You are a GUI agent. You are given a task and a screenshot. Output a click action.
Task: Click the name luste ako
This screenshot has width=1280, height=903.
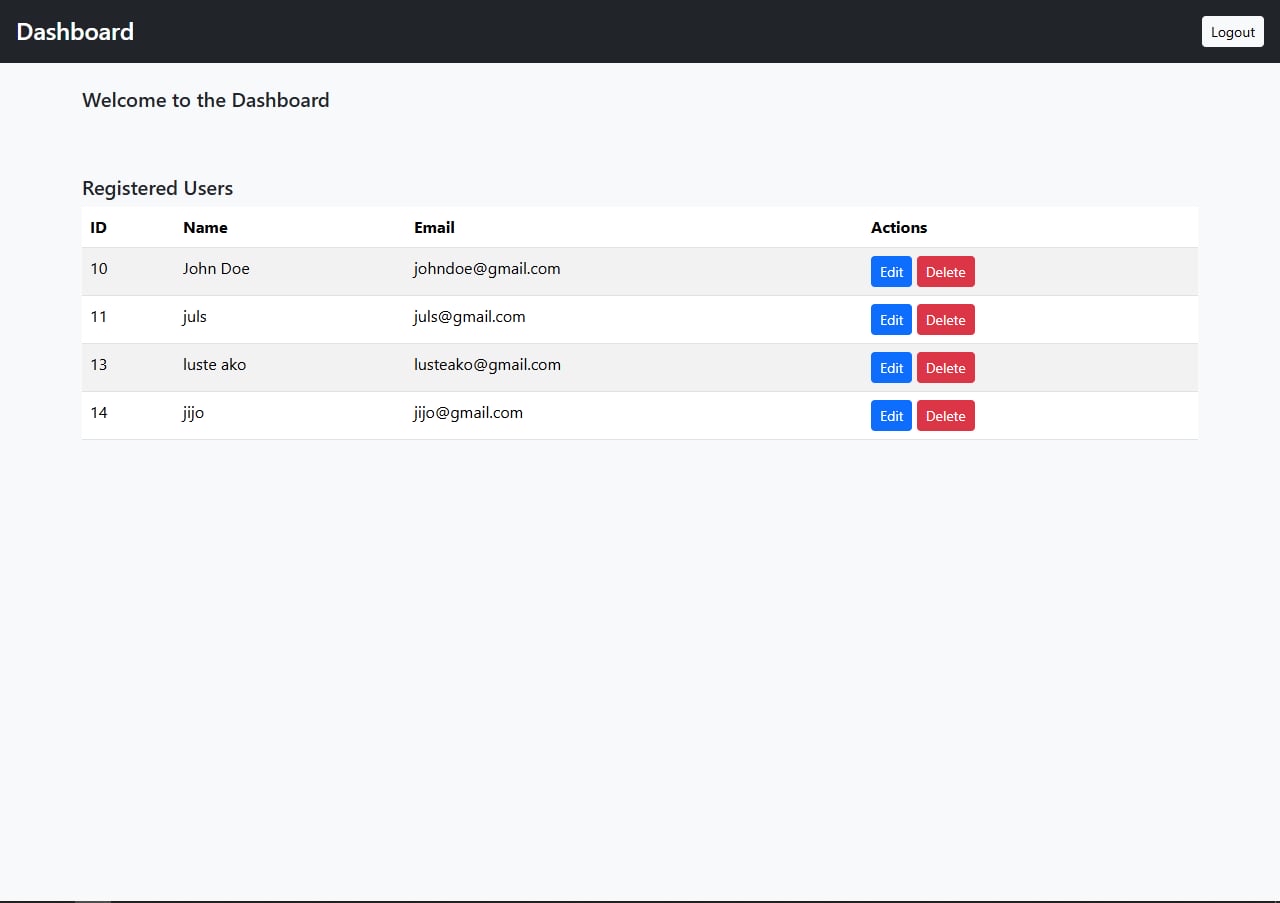point(214,365)
